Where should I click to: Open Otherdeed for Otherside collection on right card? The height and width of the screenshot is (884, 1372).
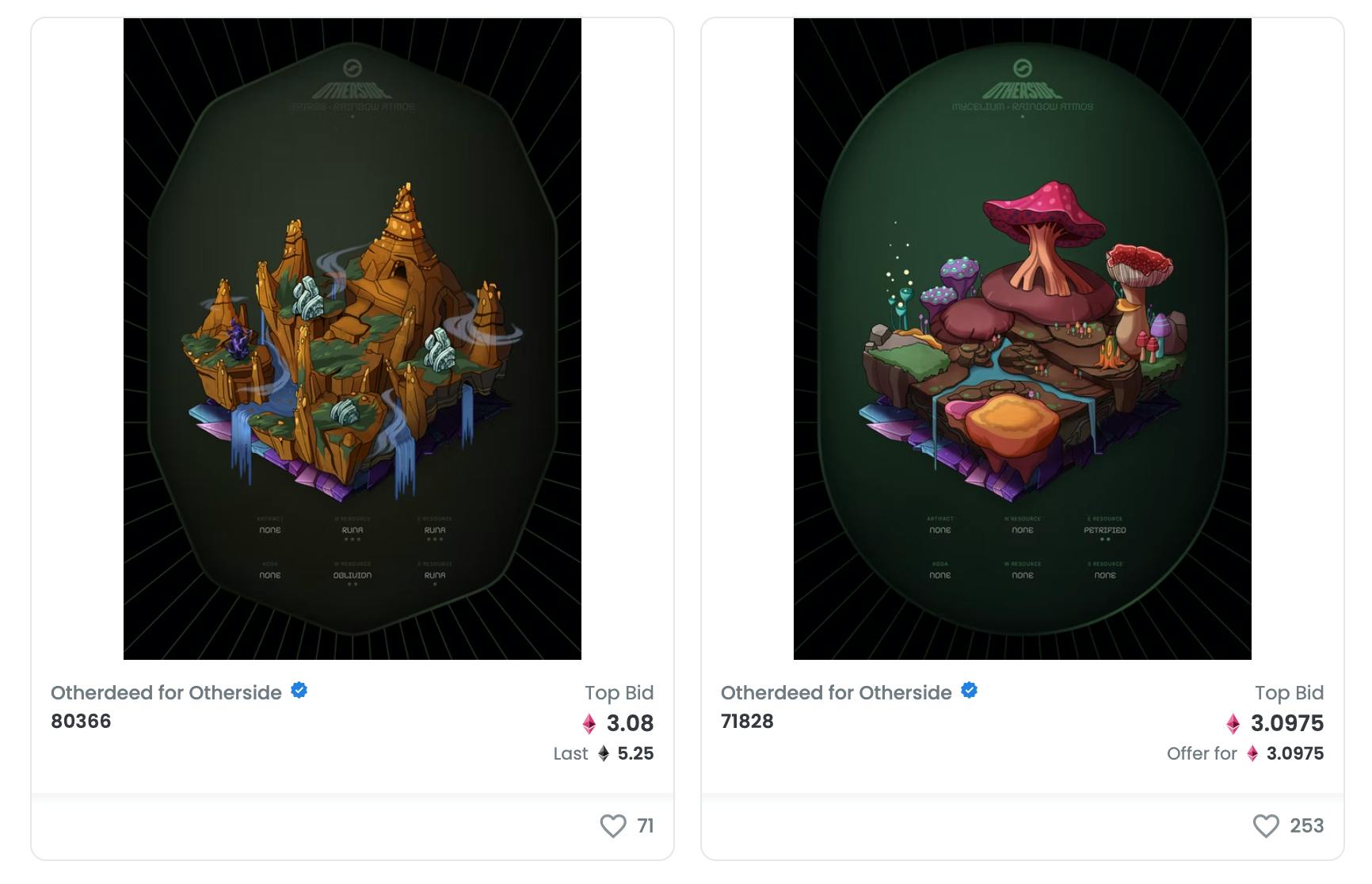click(x=837, y=692)
